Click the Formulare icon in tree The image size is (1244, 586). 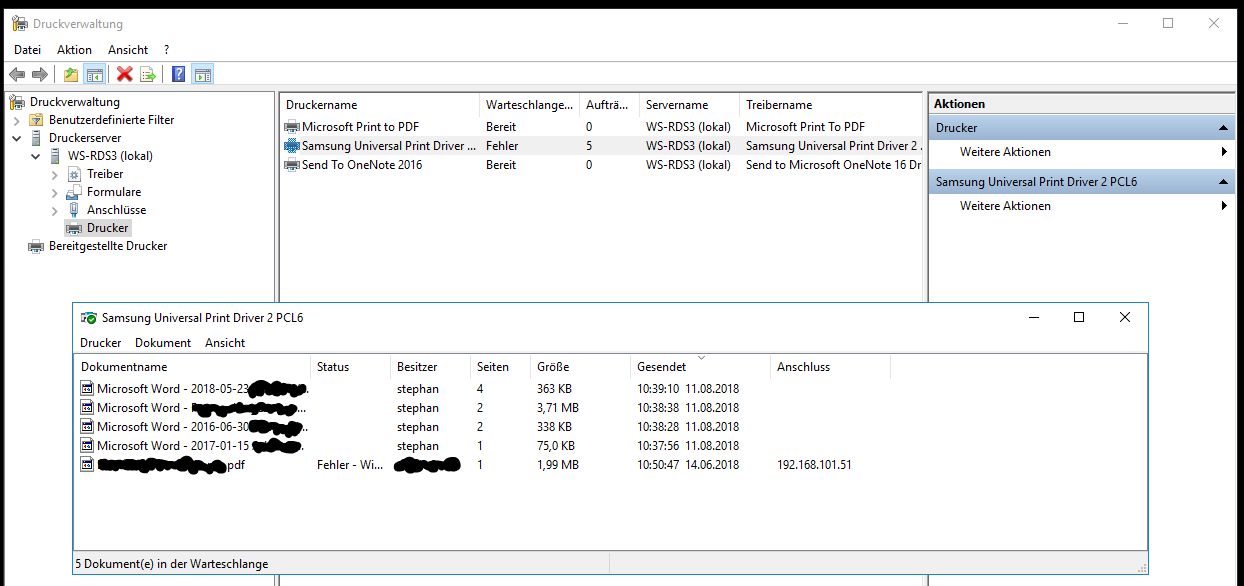point(75,192)
